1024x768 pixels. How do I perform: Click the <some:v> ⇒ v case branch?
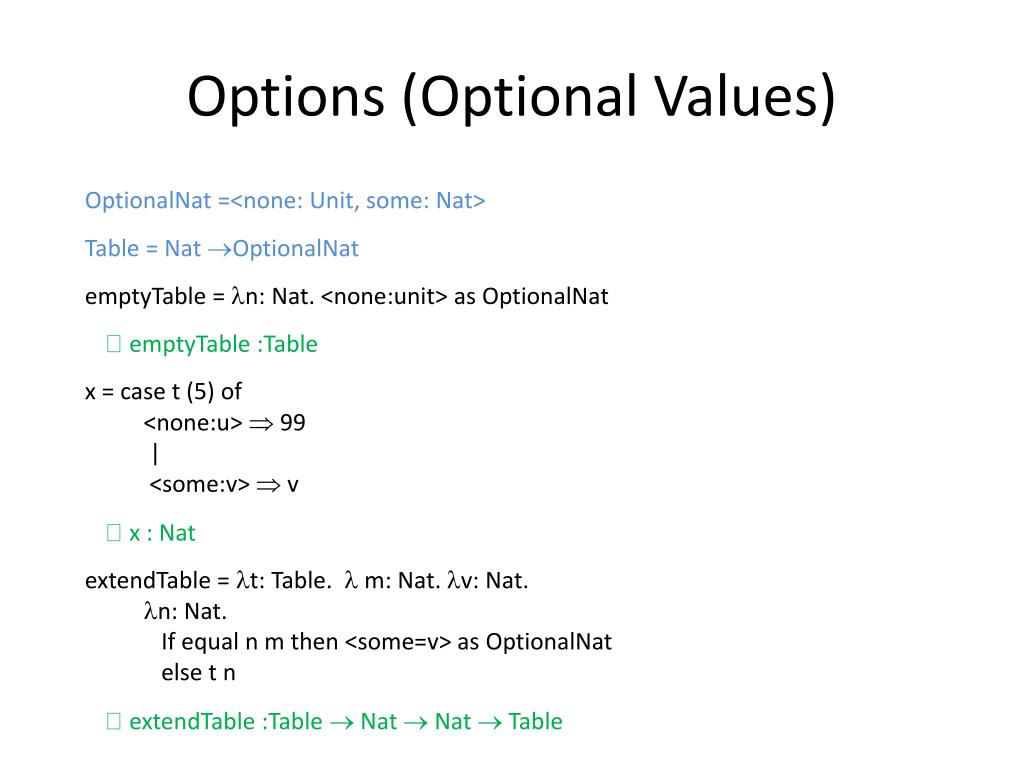(224, 485)
